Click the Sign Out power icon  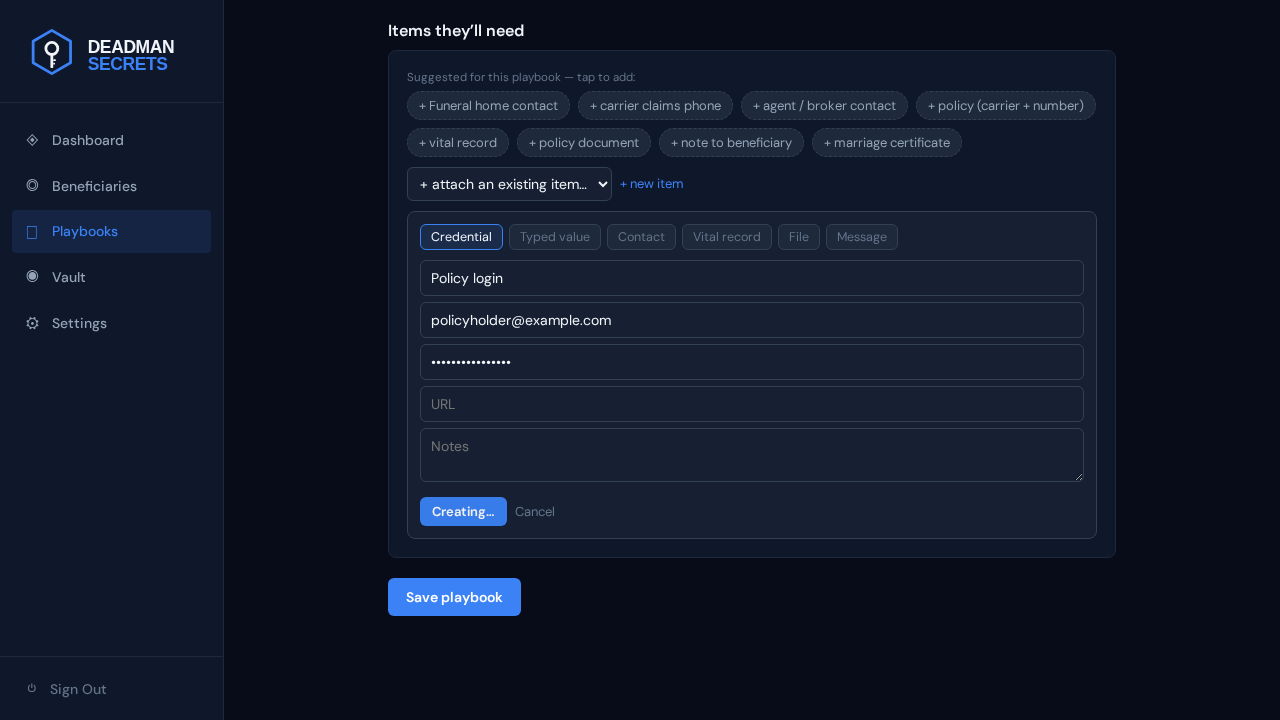(x=32, y=688)
